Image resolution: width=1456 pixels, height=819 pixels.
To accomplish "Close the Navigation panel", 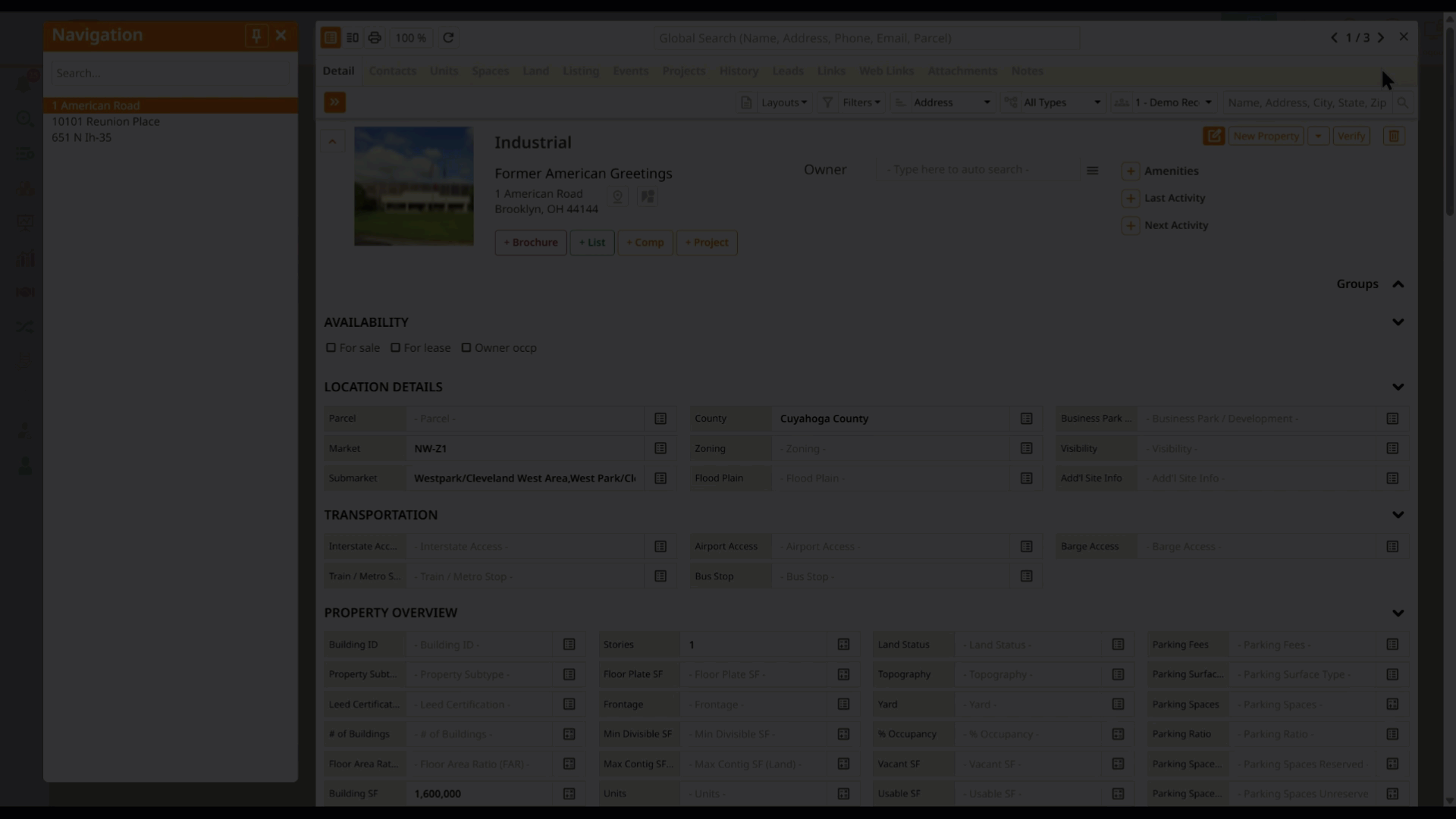I will (x=281, y=36).
